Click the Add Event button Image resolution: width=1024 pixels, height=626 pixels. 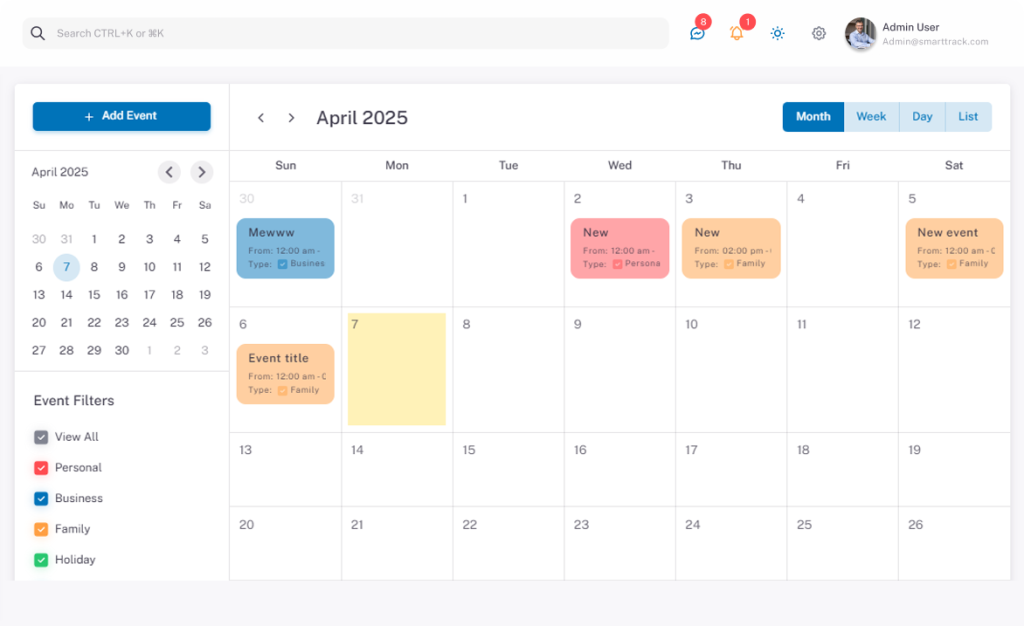click(121, 116)
